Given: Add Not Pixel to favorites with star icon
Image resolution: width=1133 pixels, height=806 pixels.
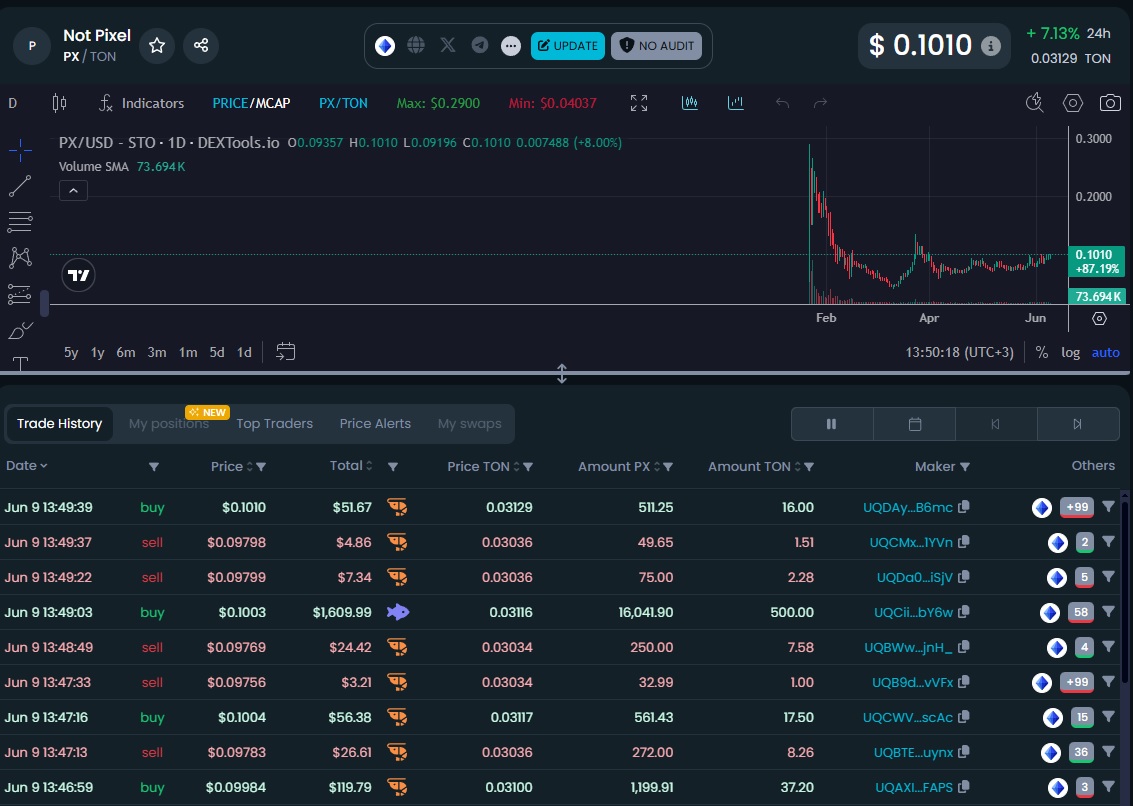Looking at the screenshot, I should coord(157,46).
